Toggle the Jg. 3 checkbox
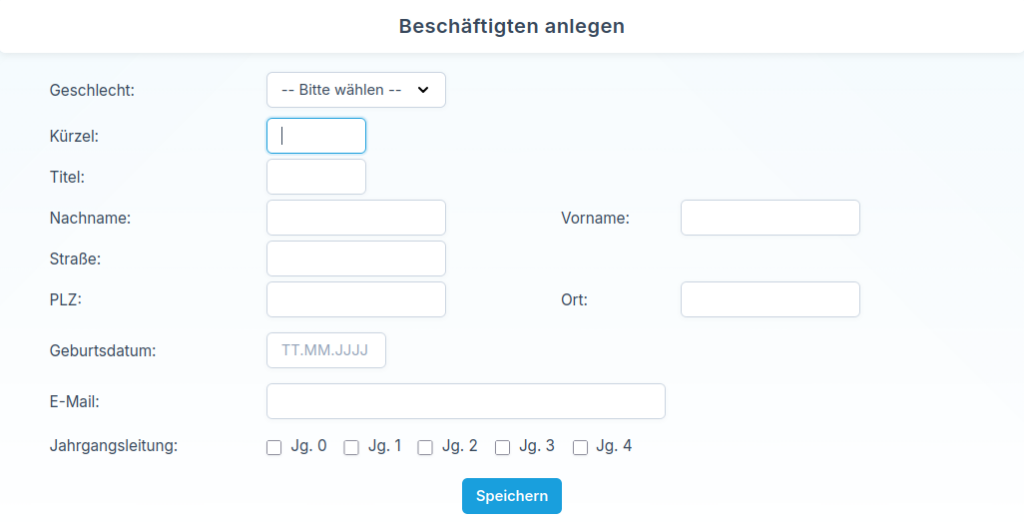1024x522 pixels. pyautogui.click(x=503, y=448)
